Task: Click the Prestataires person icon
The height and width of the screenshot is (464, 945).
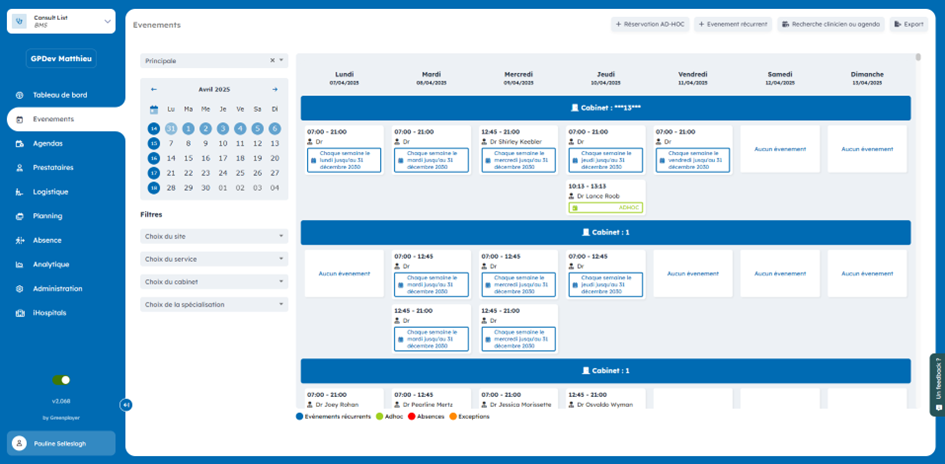Action: point(19,168)
